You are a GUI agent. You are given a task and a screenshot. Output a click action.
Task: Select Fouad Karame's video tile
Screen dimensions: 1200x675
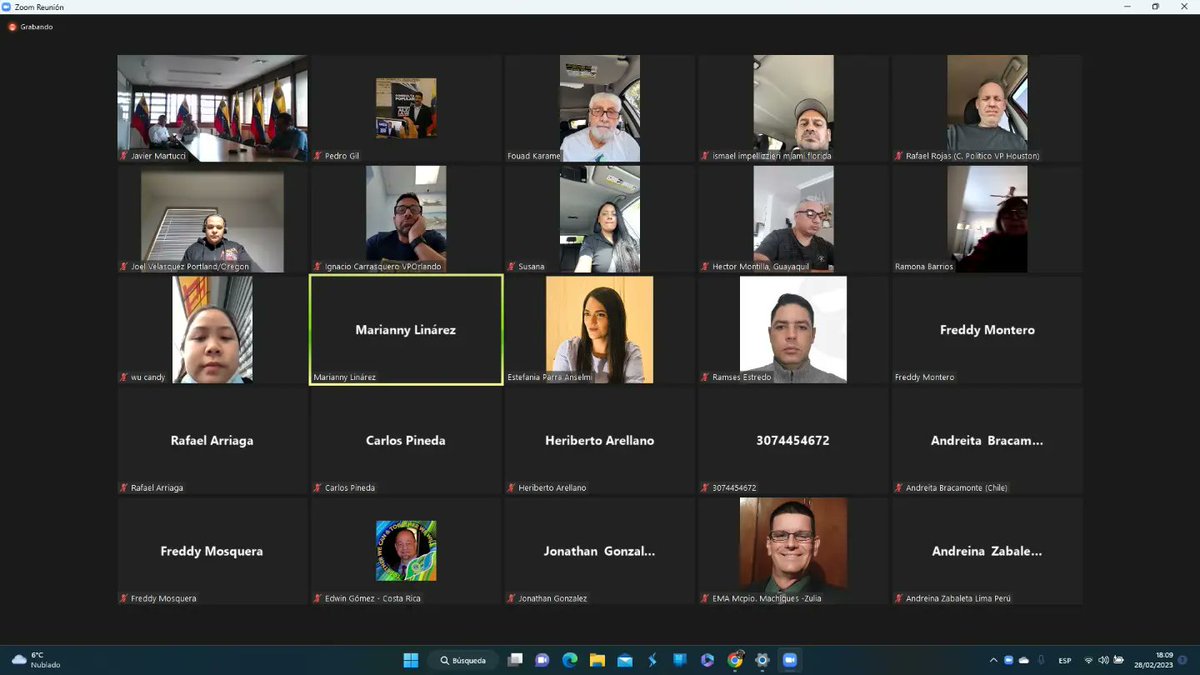pos(600,108)
